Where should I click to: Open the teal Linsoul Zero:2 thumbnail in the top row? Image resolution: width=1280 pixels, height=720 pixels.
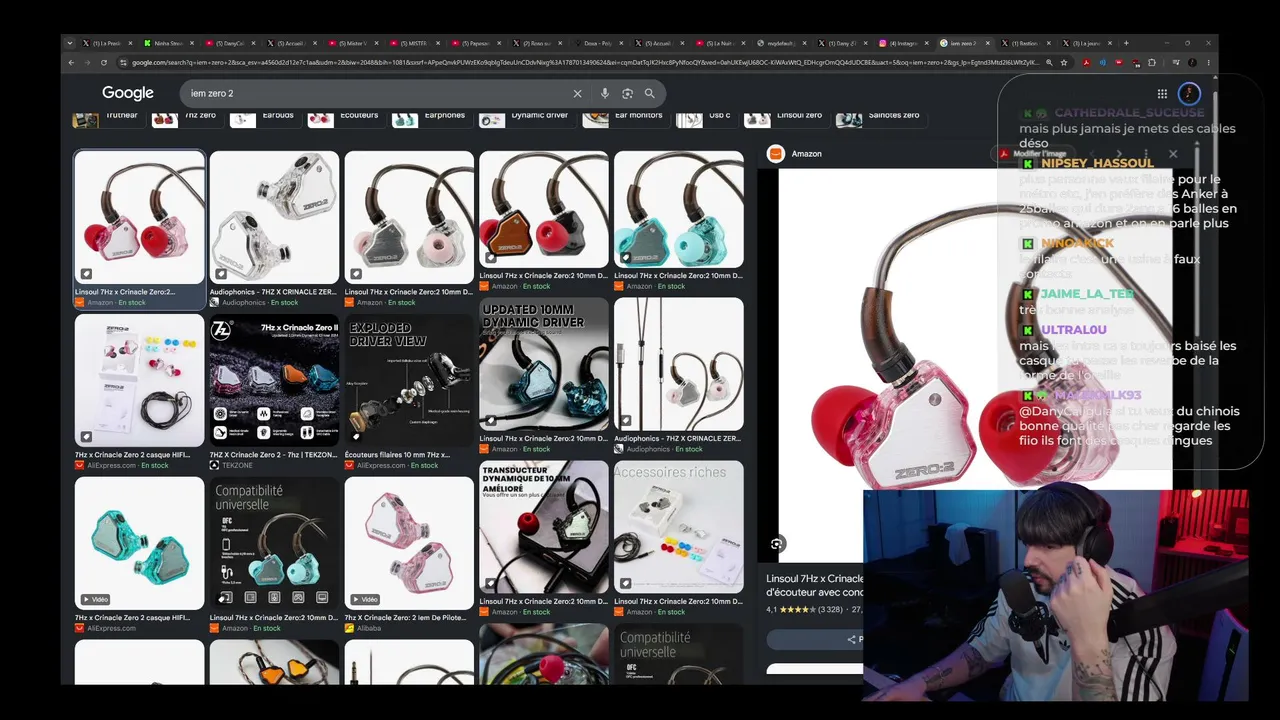[x=679, y=210]
